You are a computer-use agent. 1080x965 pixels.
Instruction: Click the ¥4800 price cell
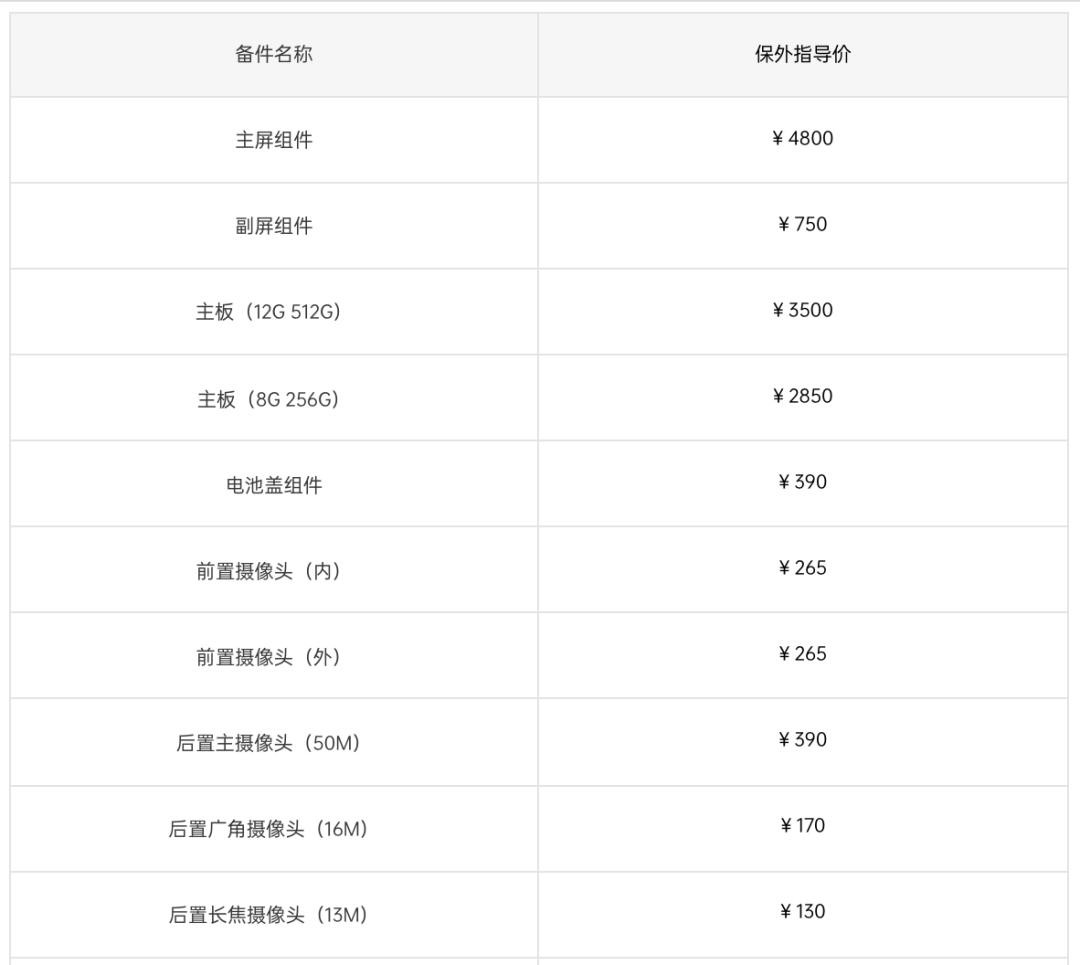point(802,139)
